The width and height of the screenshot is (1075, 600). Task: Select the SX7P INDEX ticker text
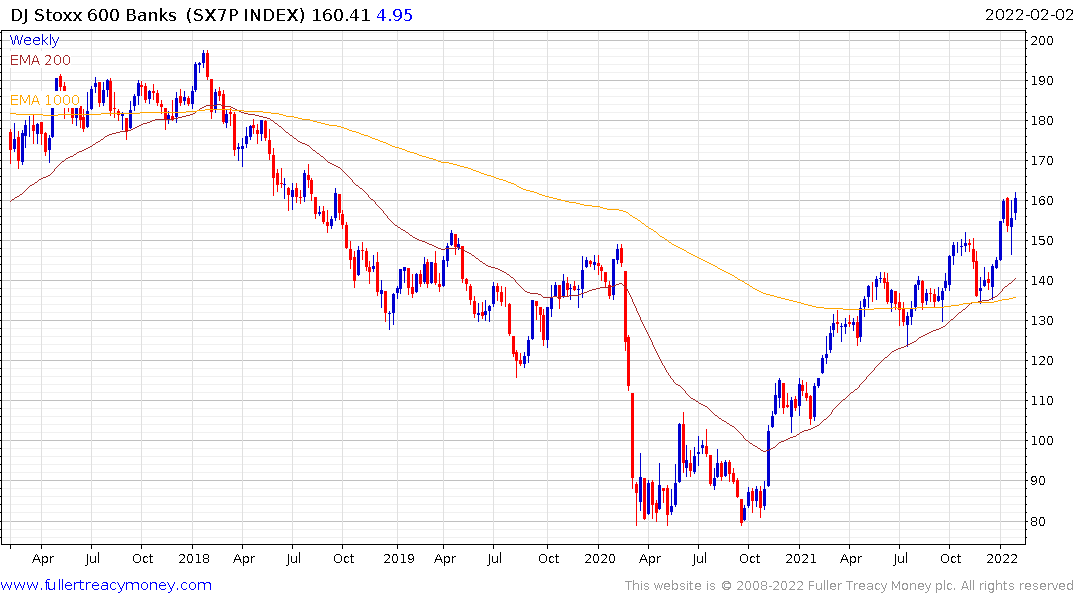[x=245, y=15]
